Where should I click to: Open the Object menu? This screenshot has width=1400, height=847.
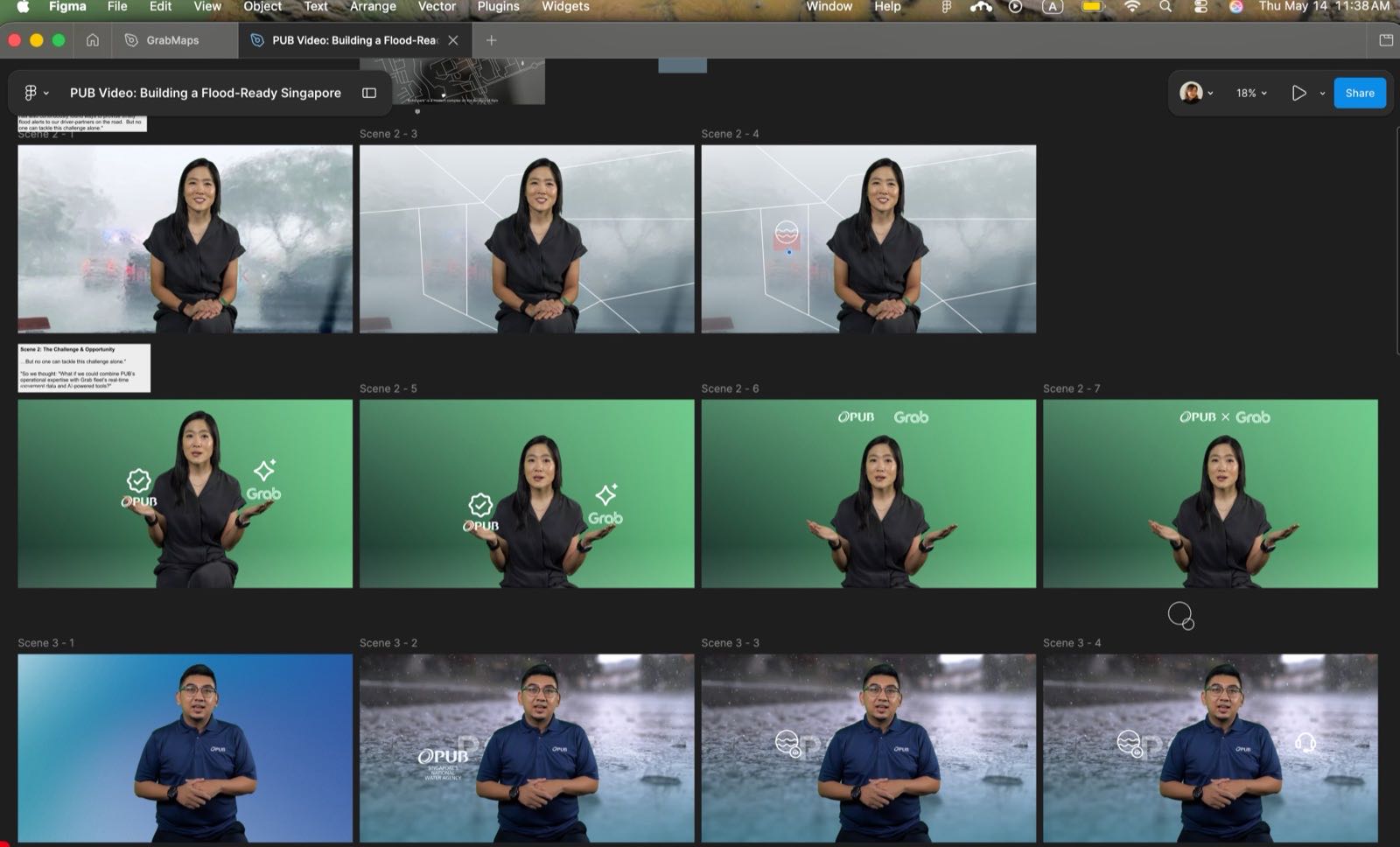pos(262,6)
